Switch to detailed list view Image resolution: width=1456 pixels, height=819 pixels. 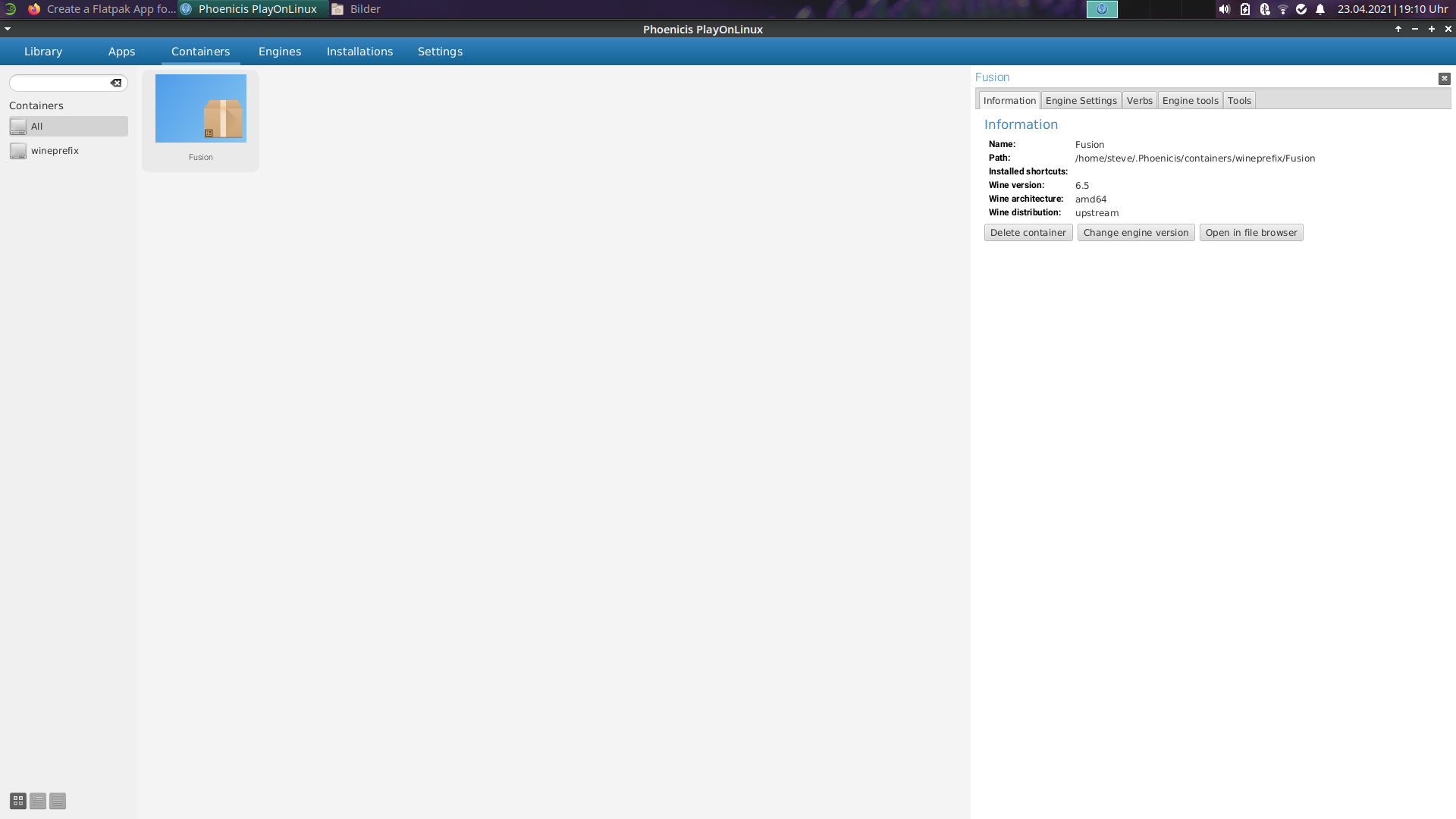point(58,801)
